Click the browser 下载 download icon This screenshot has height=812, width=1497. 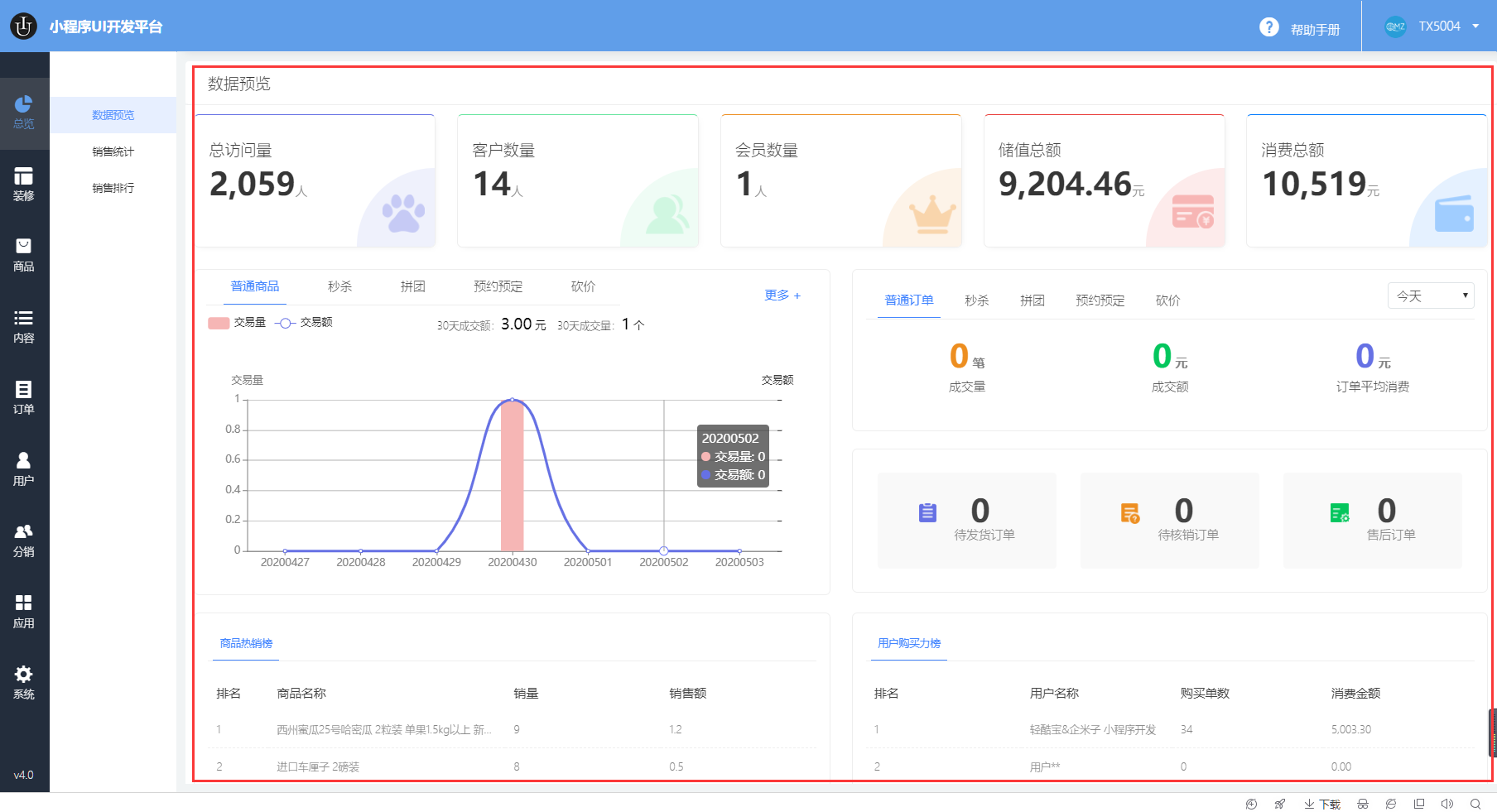1322,804
